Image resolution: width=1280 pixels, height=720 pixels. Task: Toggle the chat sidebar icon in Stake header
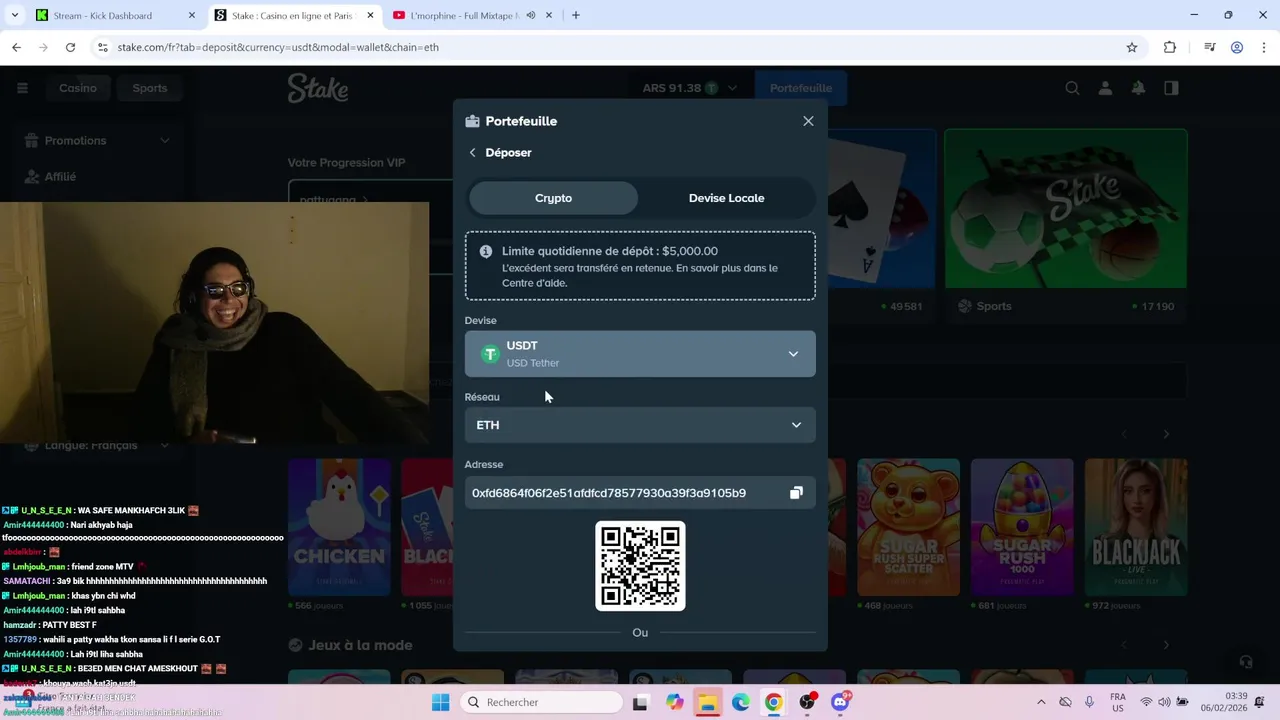pos(1171,88)
